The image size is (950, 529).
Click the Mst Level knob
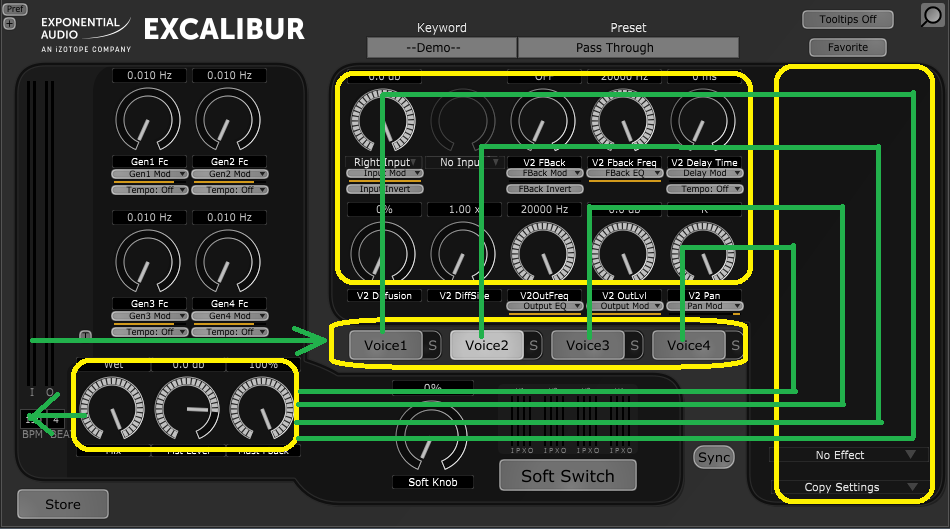[x=187, y=408]
